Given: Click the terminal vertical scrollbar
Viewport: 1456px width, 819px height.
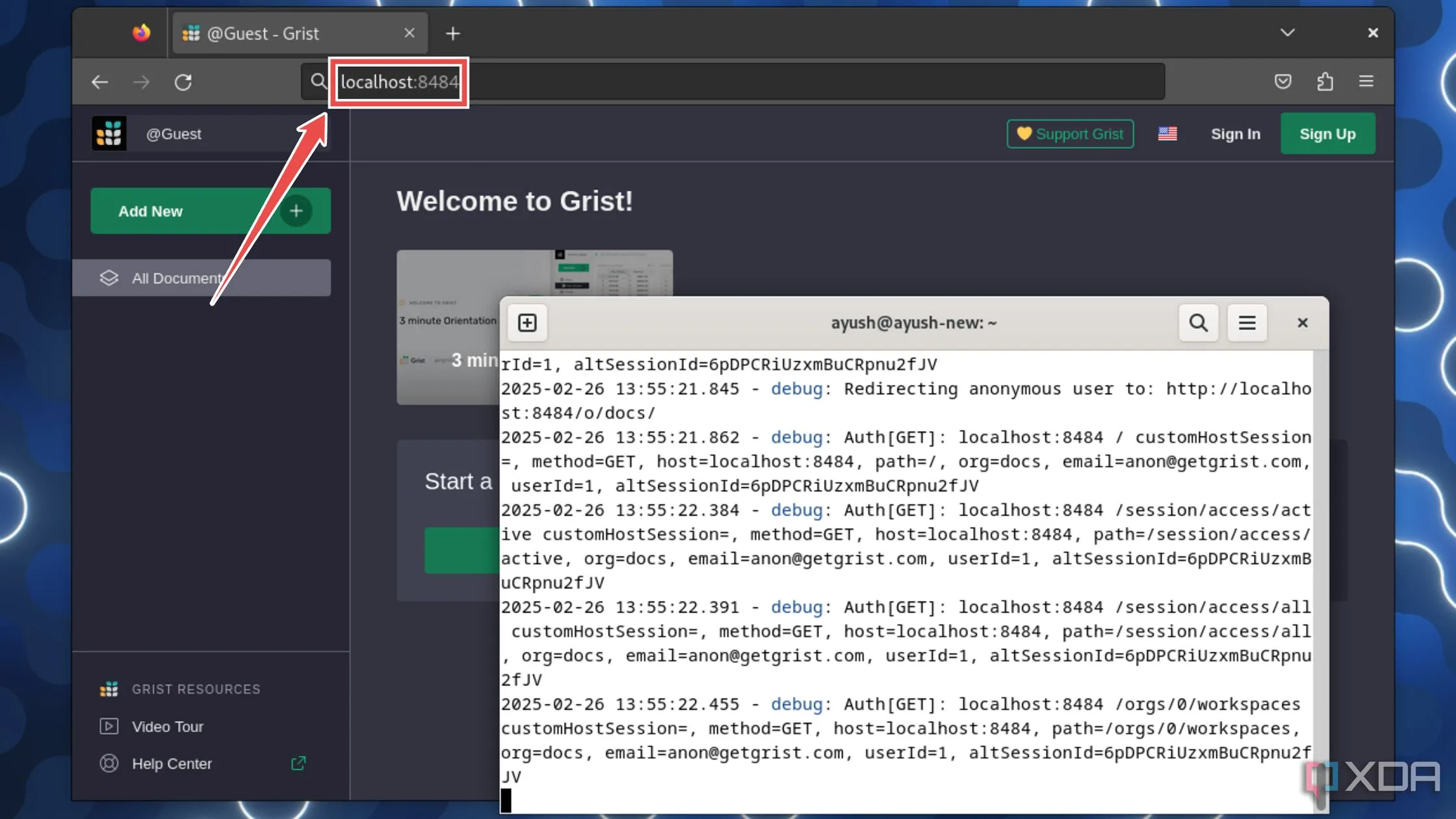Looking at the screenshot, I should [1320, 582].
